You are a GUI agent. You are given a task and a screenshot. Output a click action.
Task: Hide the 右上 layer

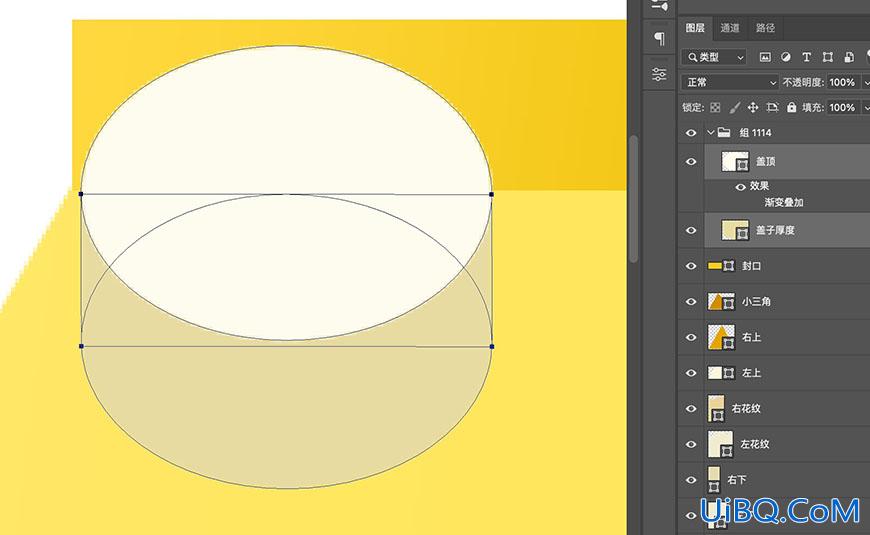tap(691, 337)
